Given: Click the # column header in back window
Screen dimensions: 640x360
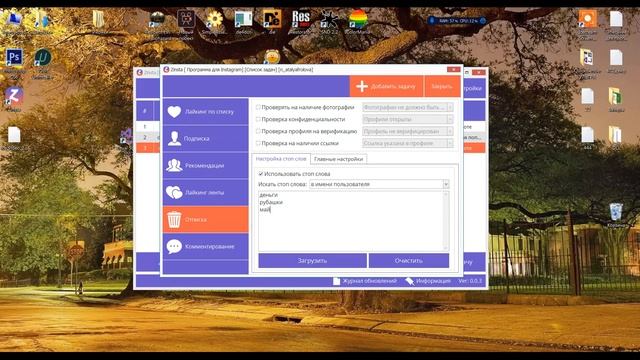Looking at the screenshot, I should tap(144, 111).
